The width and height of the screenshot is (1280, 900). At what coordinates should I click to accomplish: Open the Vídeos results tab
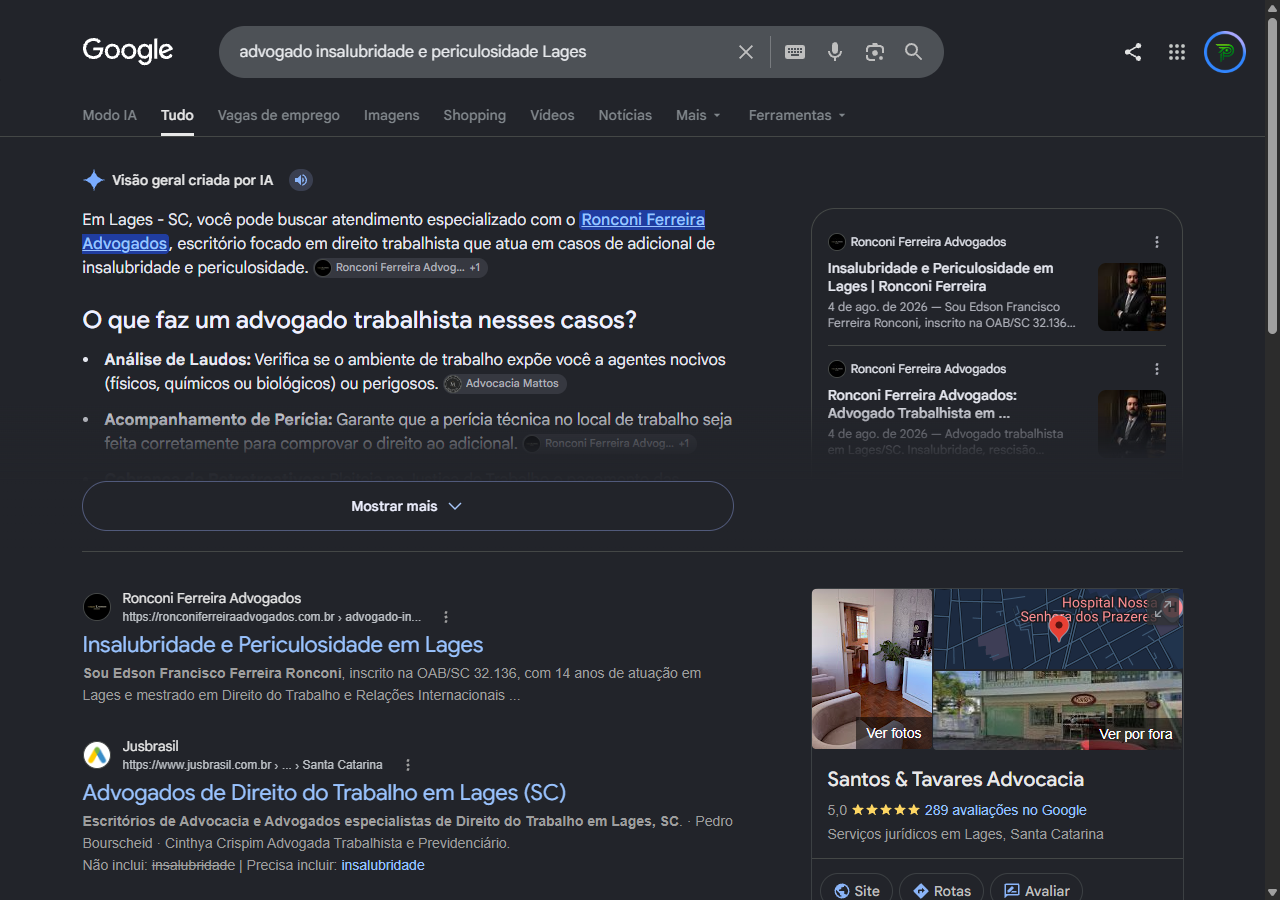pyautogui.click(x=552, y=115)
